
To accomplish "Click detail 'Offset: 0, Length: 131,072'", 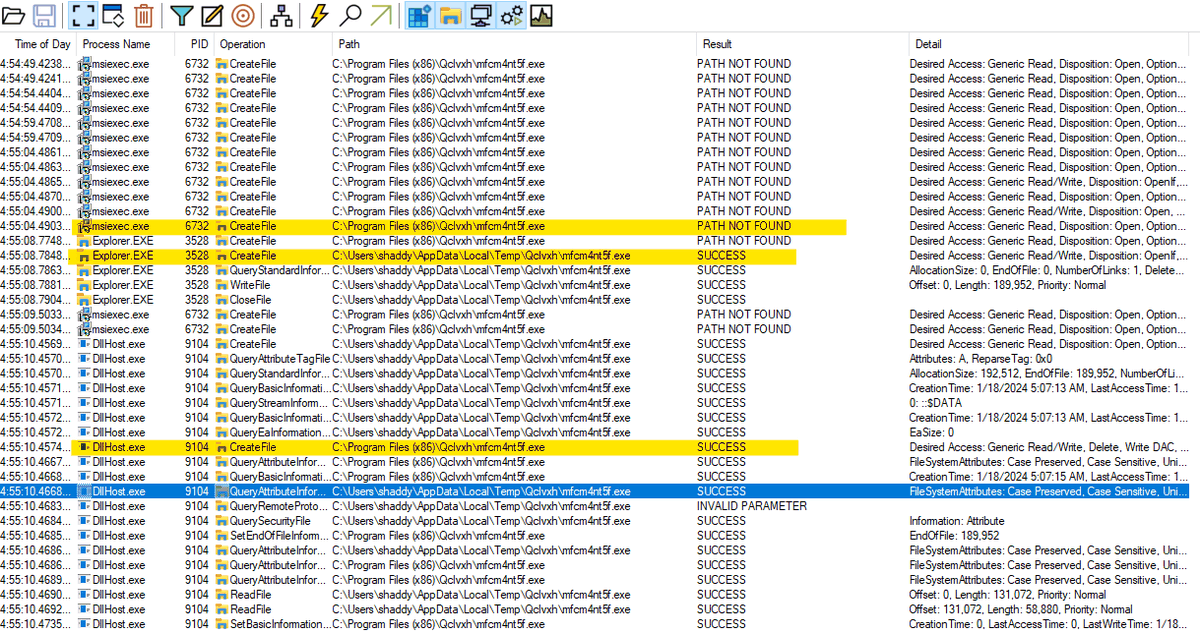I will pyautogui.click(x=1008, y=595).
